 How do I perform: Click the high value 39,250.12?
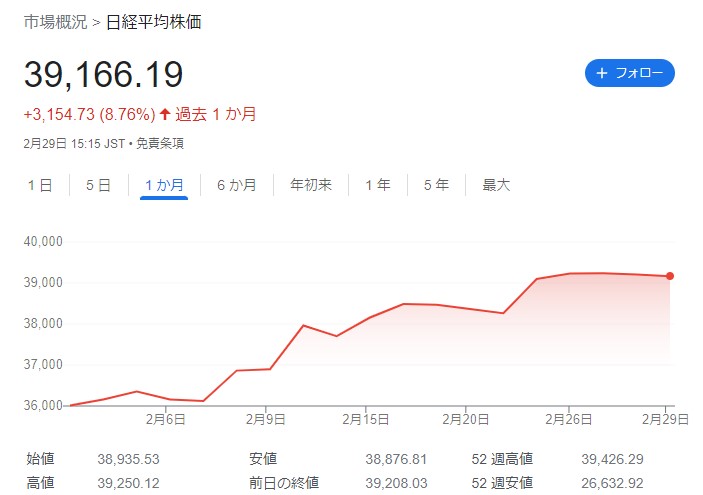[x=128, y=483]
